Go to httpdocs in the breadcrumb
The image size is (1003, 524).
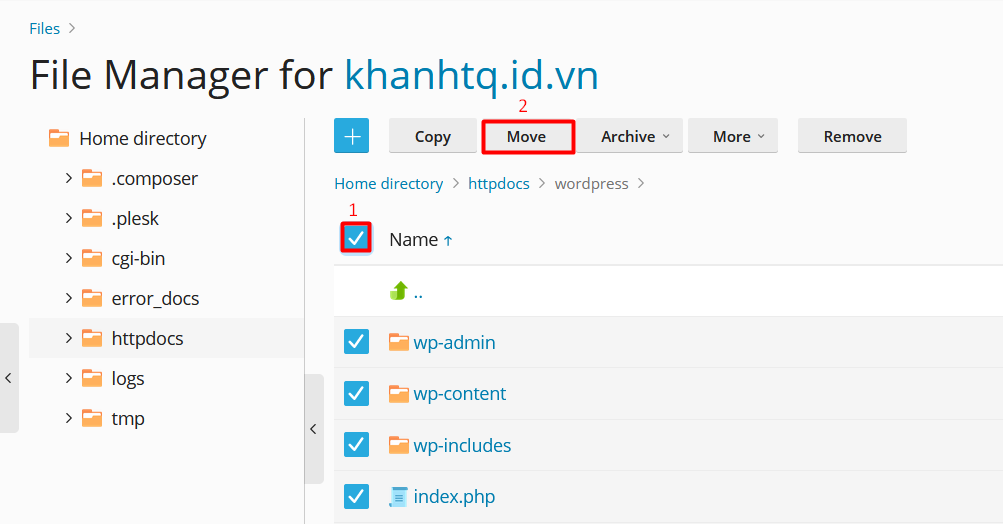point(499,184)
